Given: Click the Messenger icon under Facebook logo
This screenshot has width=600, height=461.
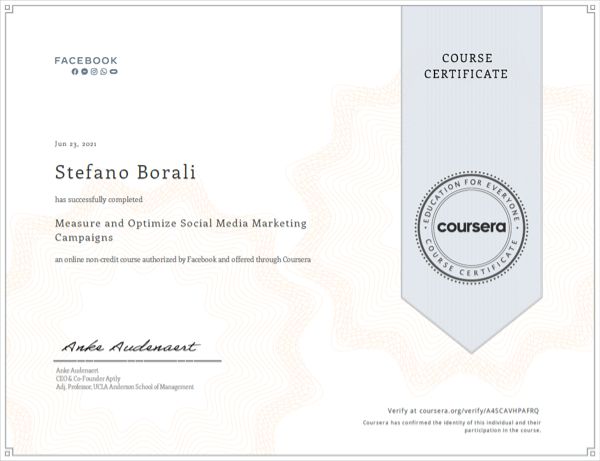Looking at the screenshot, I should coord(85,72).
